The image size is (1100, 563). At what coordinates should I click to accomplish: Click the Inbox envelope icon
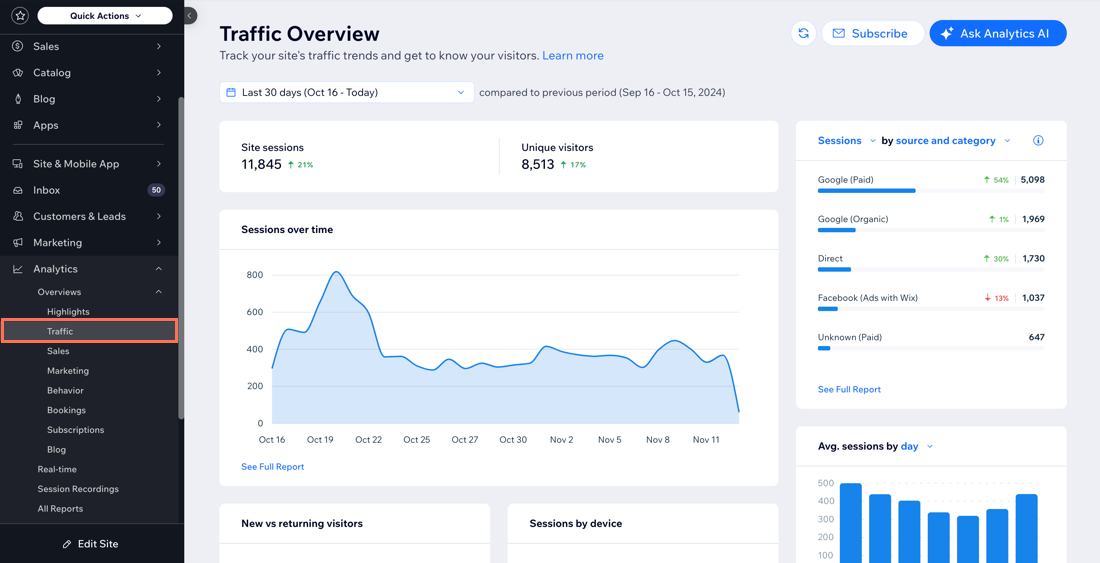click(18, 190)
